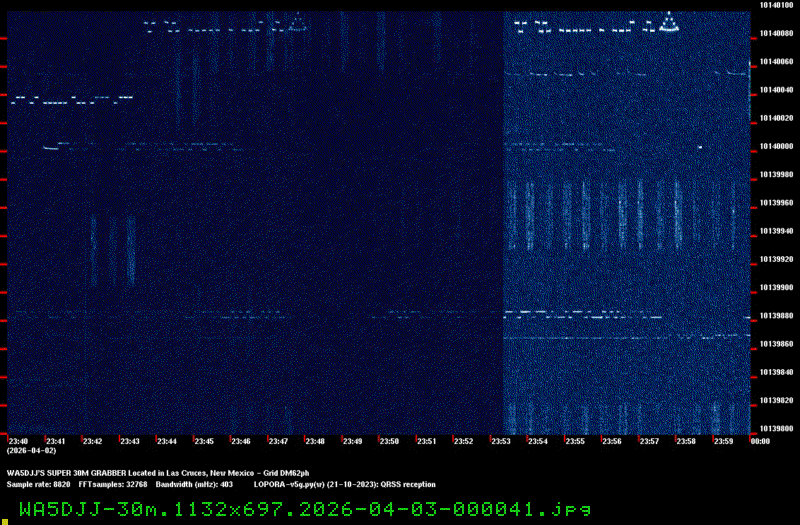This screenshot has height=525, width=800.
Task: Click the 23:58 time label
Action: tap(686, 441)
